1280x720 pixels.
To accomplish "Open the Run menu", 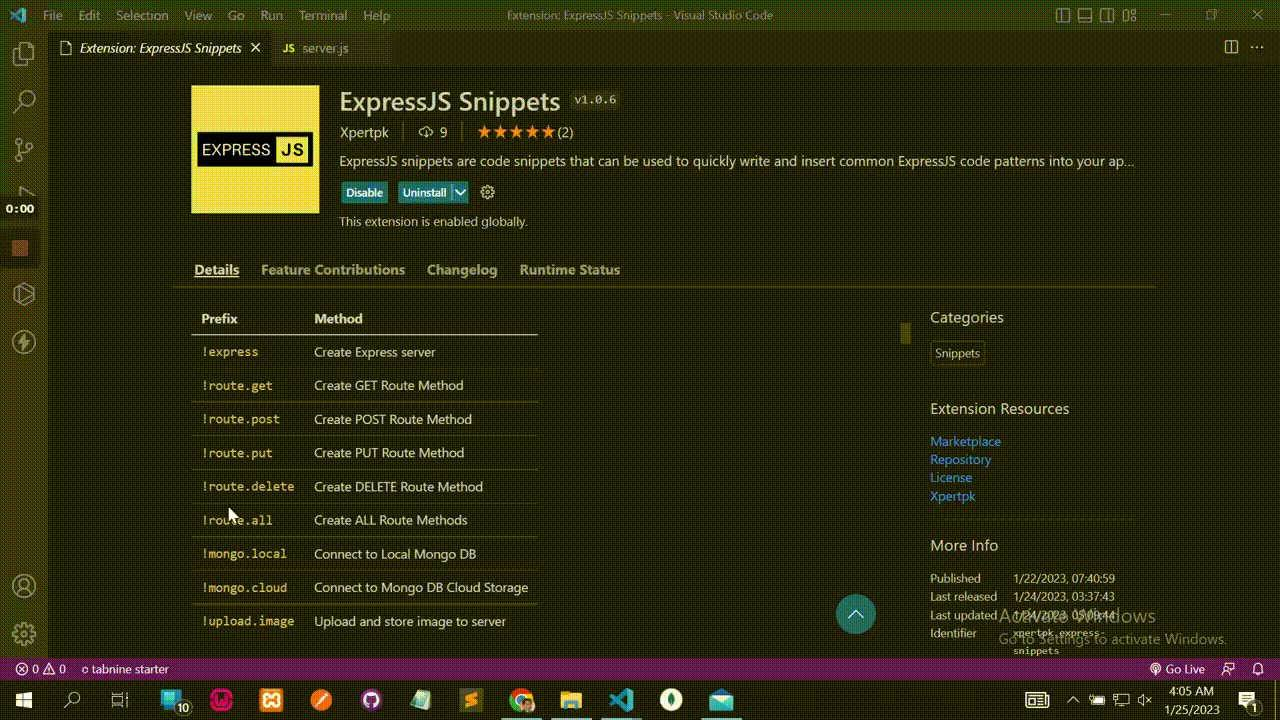I will 271,16.
